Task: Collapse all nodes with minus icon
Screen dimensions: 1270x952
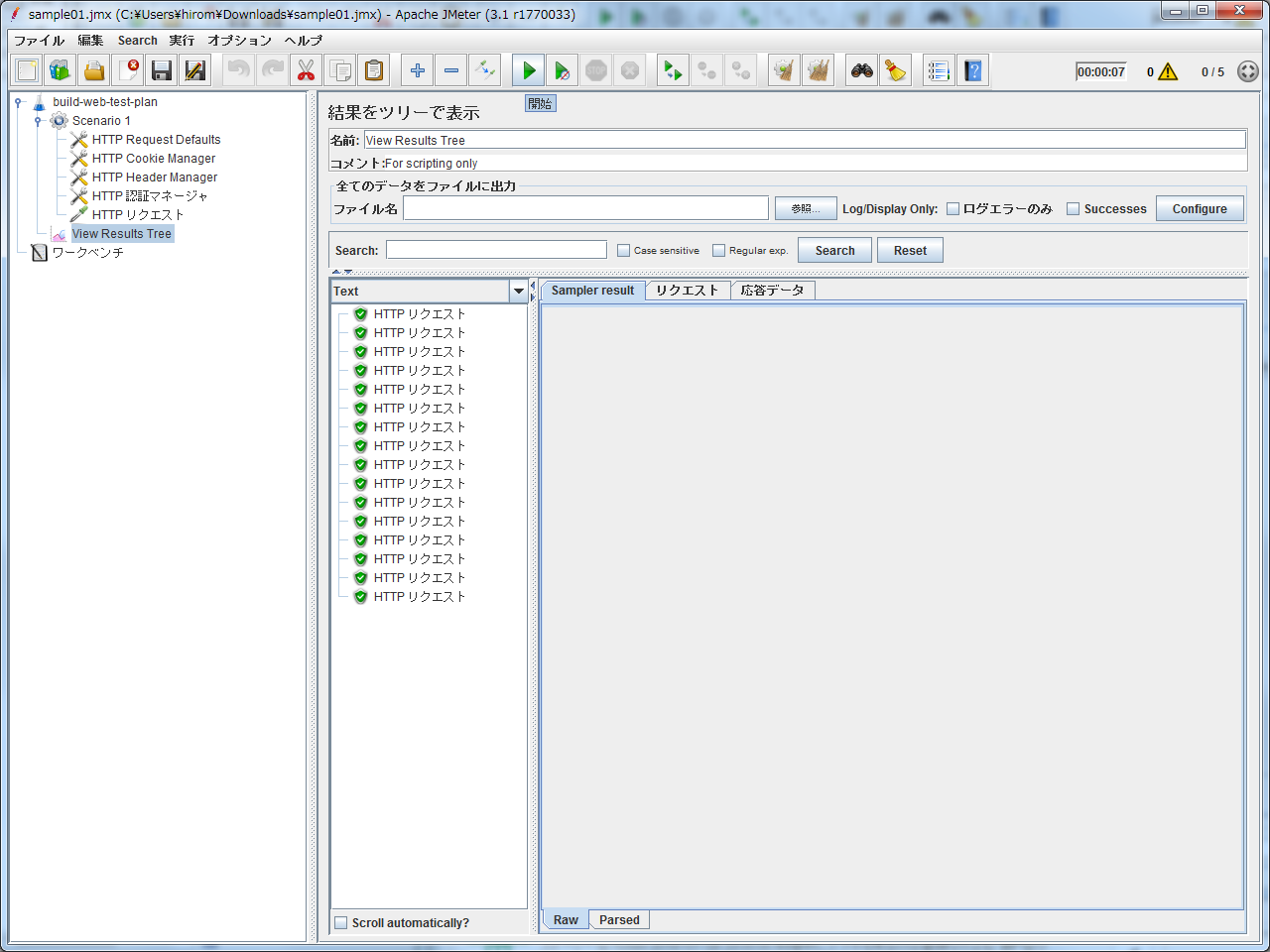Action: coord(451,70)
